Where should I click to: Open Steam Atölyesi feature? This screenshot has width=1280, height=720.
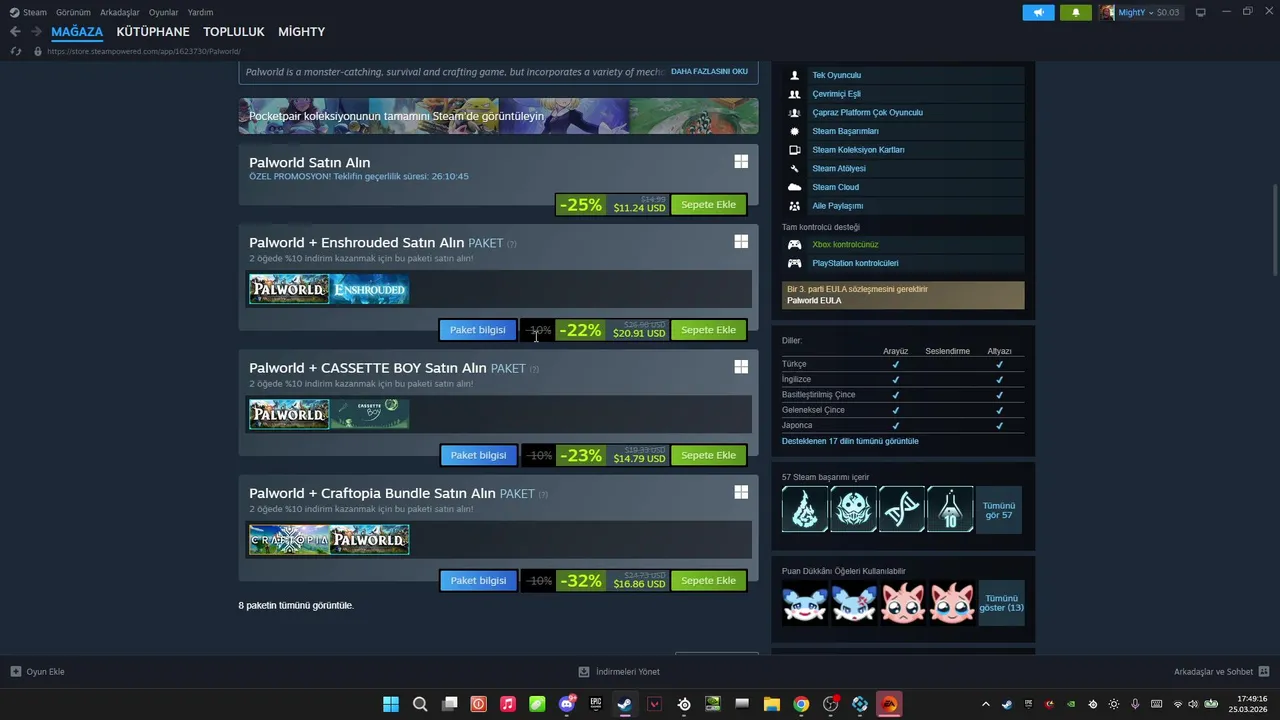pyautogui.click(x=903, y=168)
